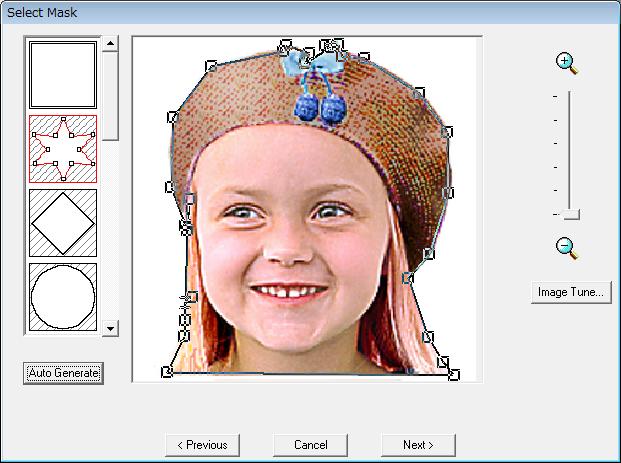
Task: Click the zoom in magnifier icon
Action: tap(567, 64)
